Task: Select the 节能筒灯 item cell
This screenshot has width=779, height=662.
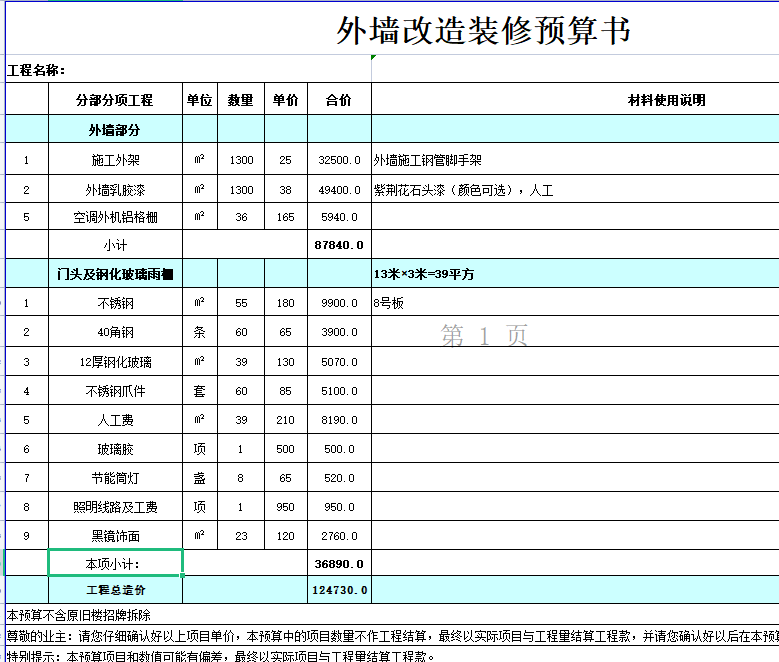Action: click(x=115, y=478)
